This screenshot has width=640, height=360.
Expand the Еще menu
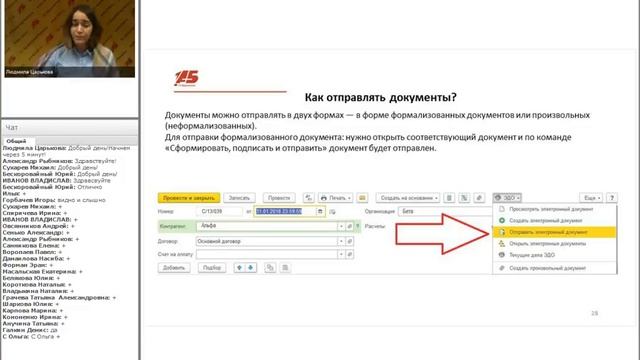click(591, 198)
